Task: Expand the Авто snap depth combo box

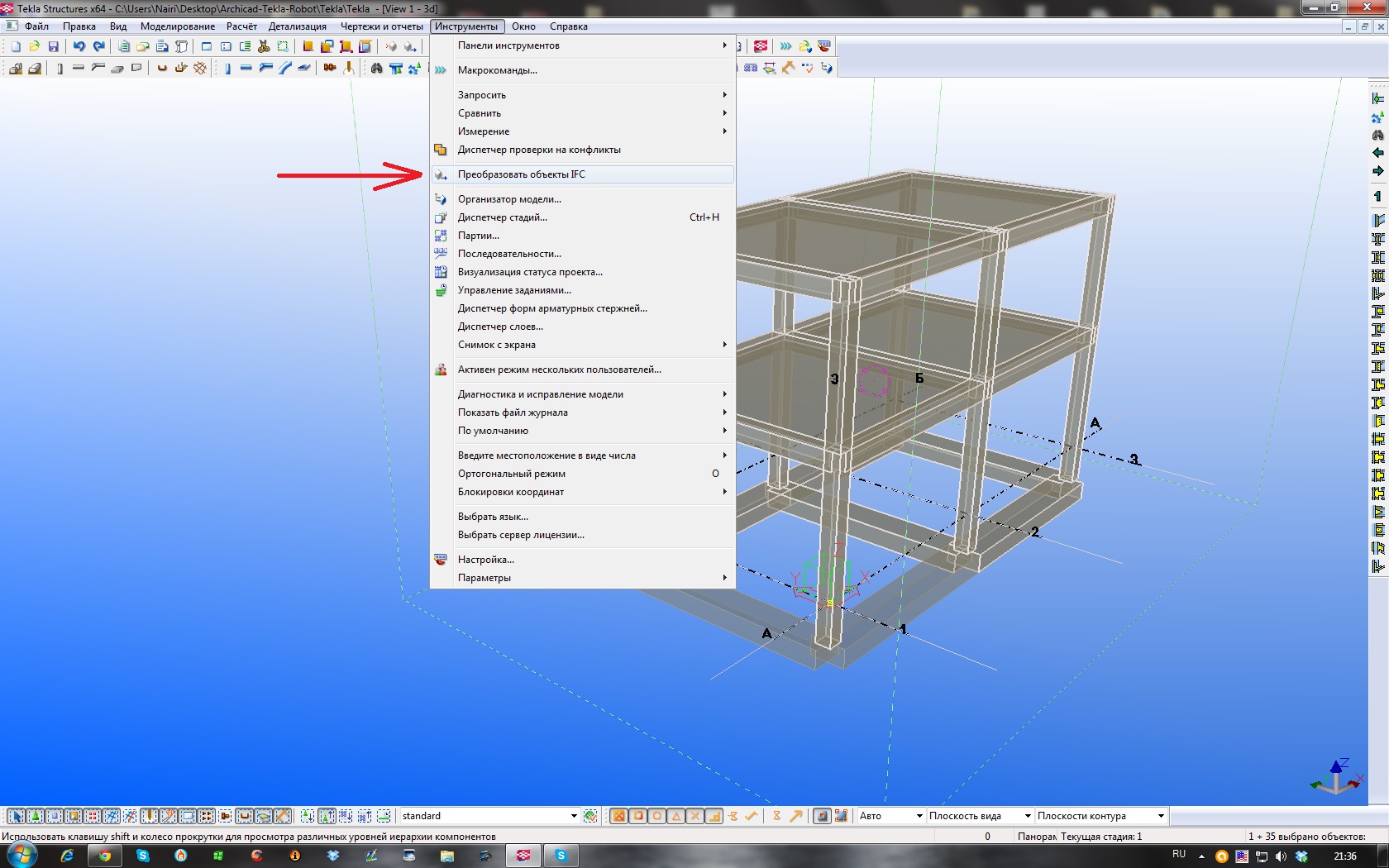Action: 919,816
